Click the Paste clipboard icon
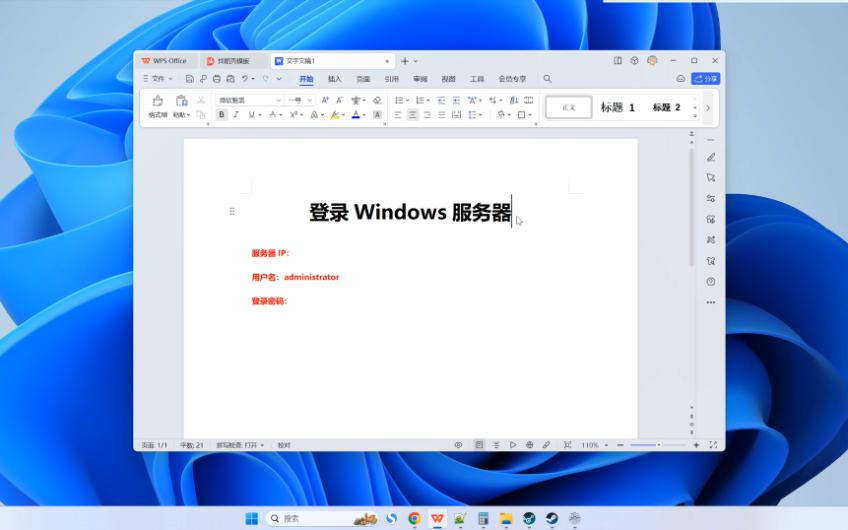Screen dimensions: 848x530 click(x=181, y=101)
